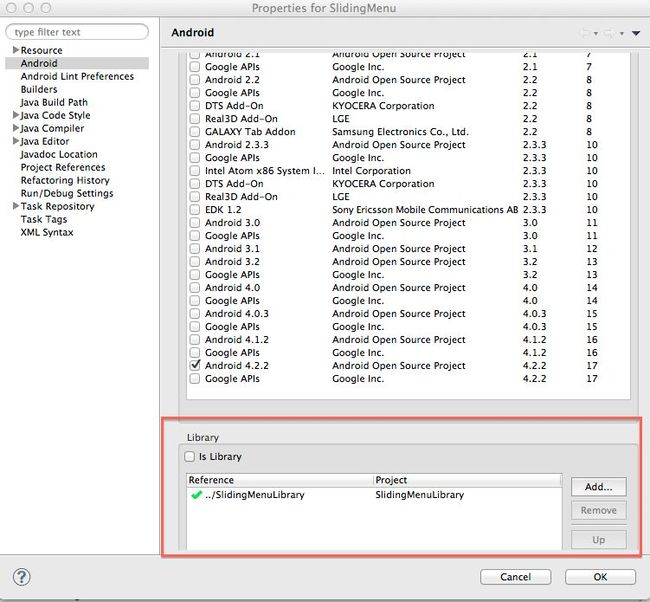
Task: Check the Android 2.3.3 target checkbox
Action: click(x=194, y=145)
